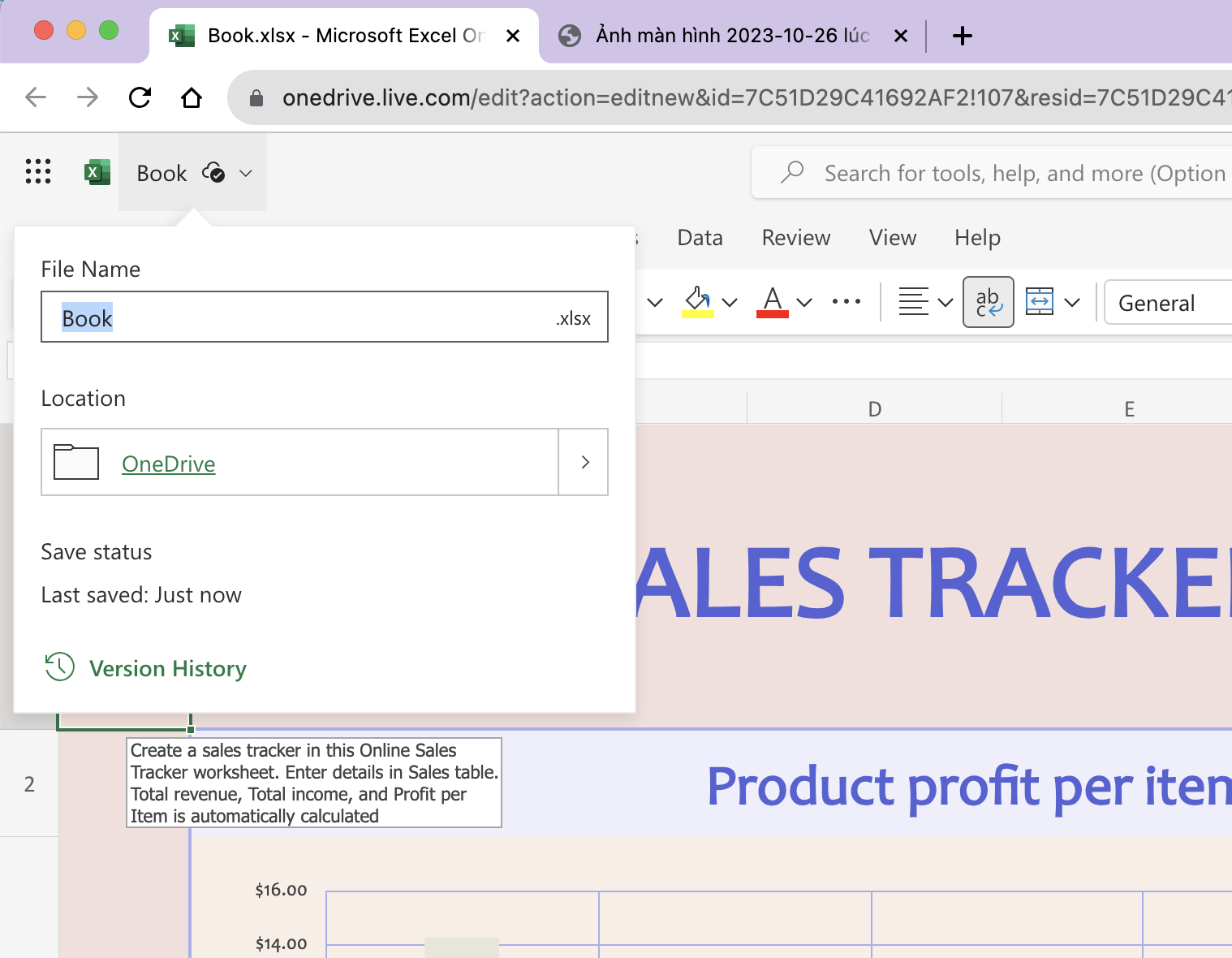This screenshot has height=958, width=1232.
Task: Click the address bar lock icon
Action: click(x=256, y=98)
